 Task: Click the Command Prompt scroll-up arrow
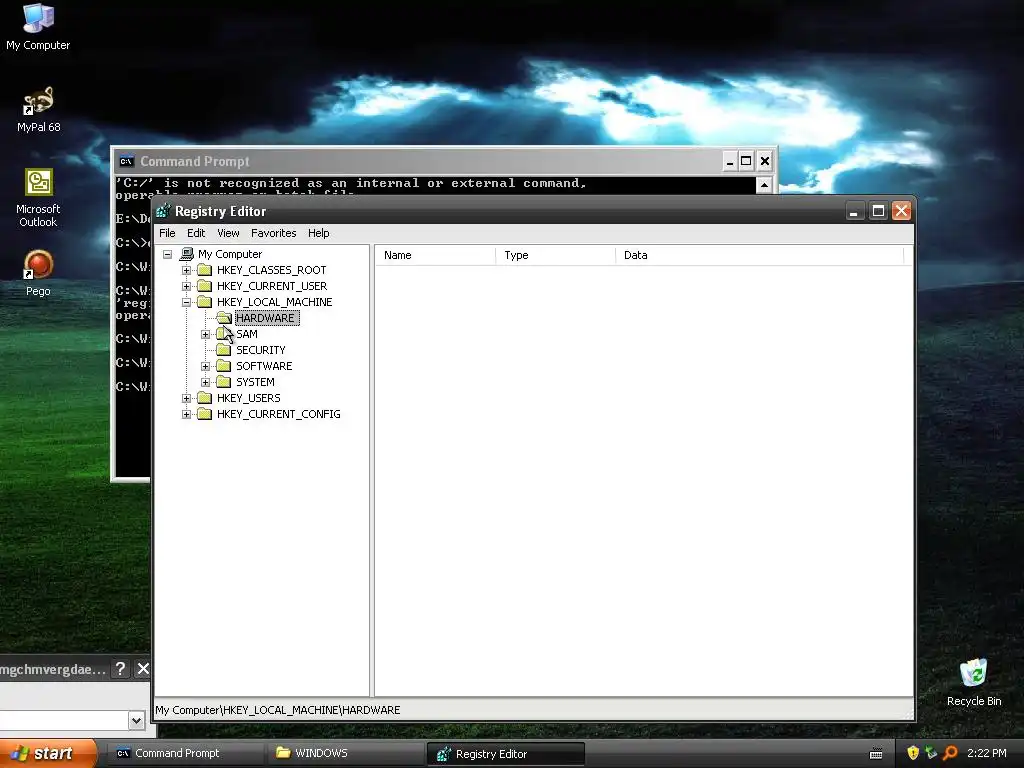click(764, 185)
